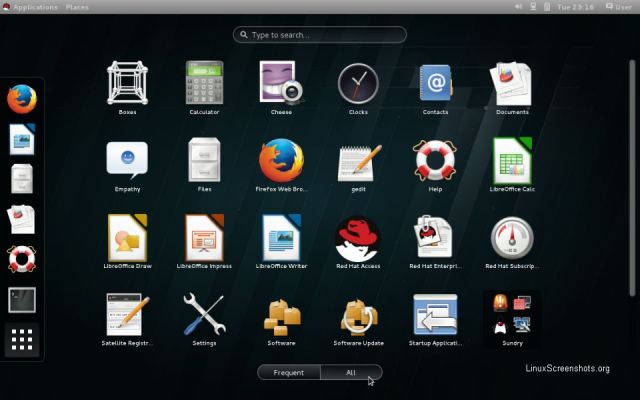The image size is (640, 400).
Task: Open the Settings app
Action: (204, 314)
